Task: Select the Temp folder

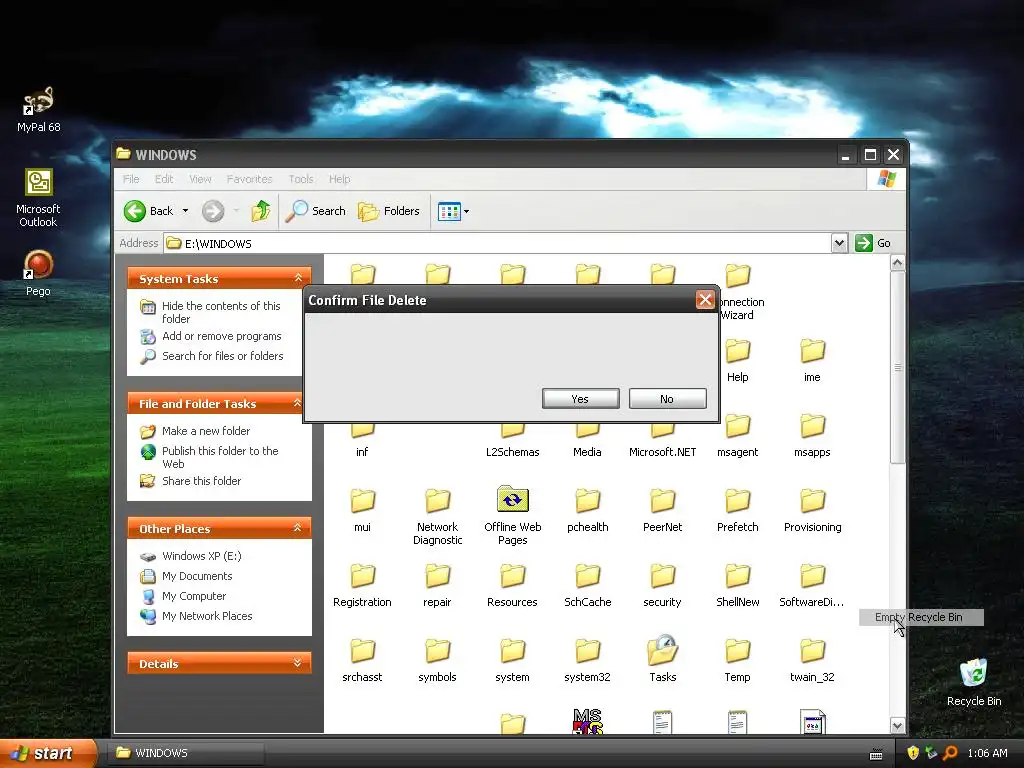Action: coord(737,660)
